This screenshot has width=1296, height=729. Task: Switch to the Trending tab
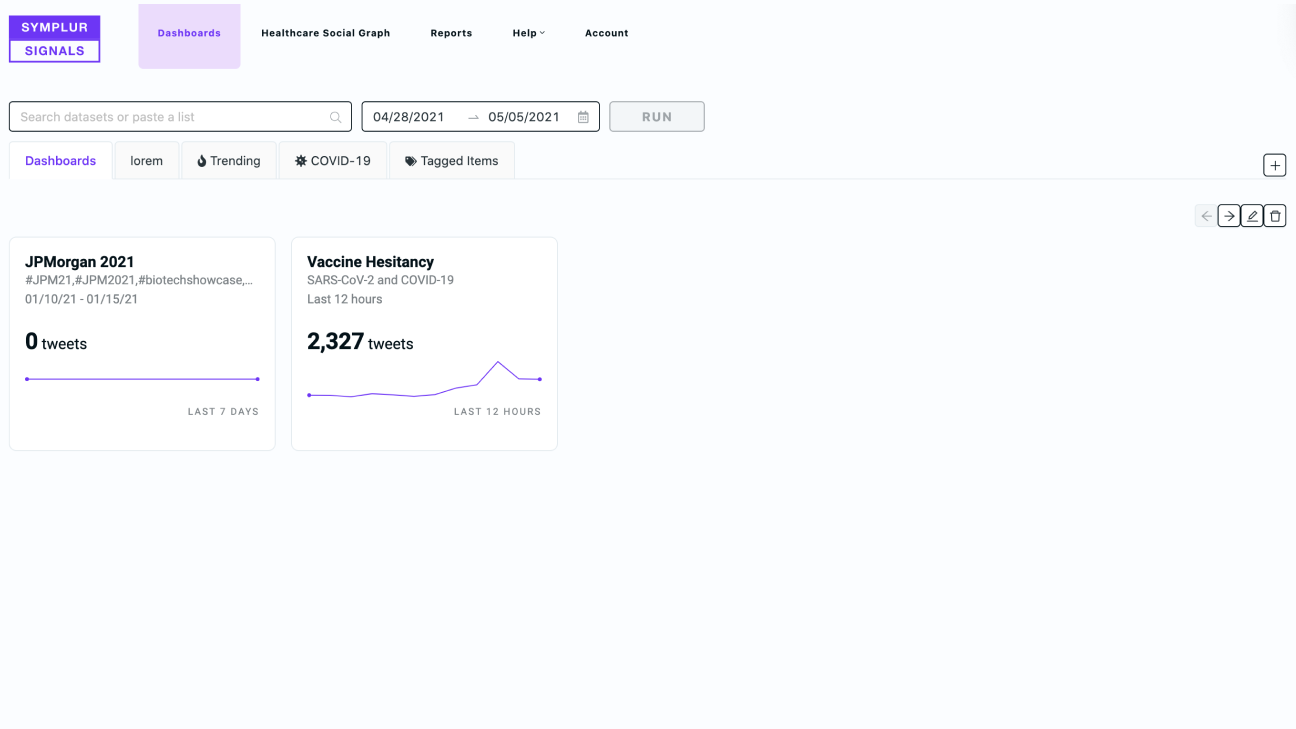coord(229,161)
